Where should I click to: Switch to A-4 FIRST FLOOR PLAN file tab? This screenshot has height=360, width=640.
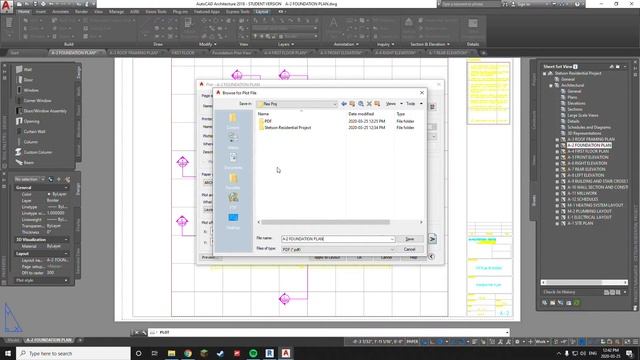click(x=285, y=53)
